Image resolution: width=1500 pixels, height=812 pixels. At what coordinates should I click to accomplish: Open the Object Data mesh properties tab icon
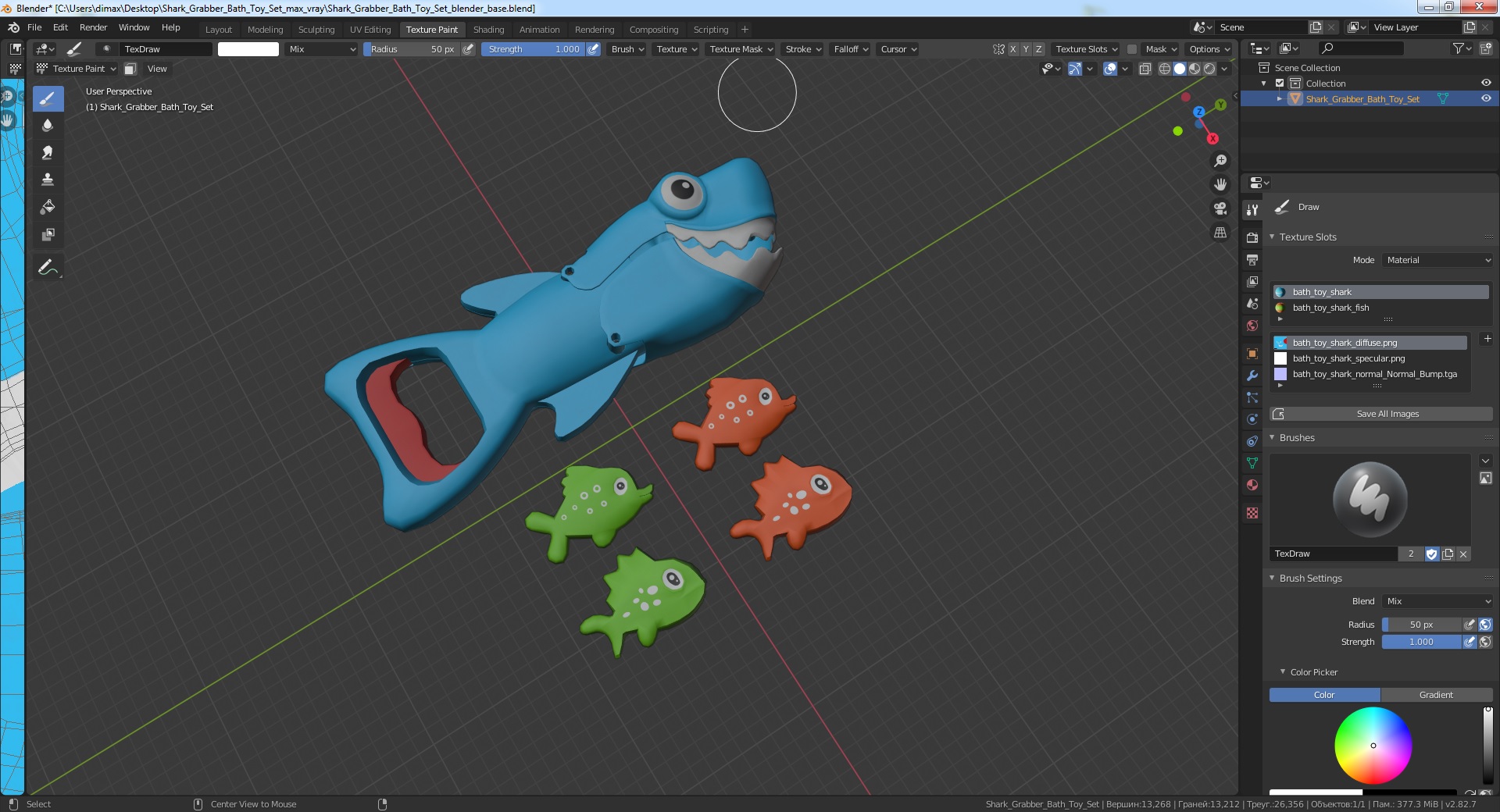pyautogui.click(x=1252, y=463)
